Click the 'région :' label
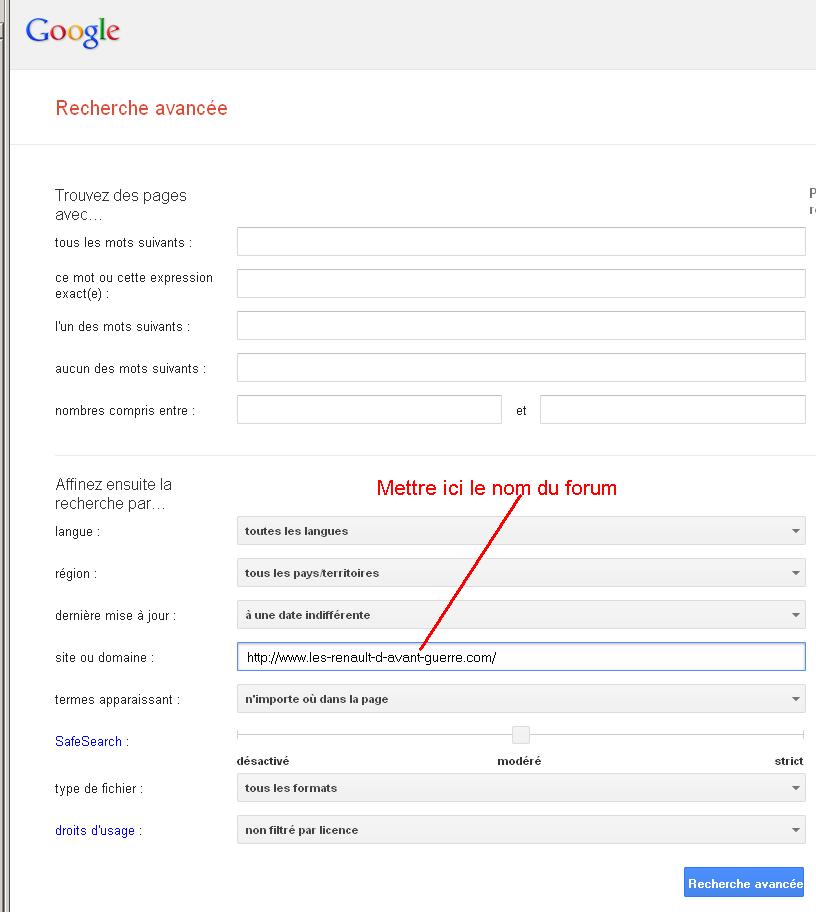816x912 pixels. [76, 573]
